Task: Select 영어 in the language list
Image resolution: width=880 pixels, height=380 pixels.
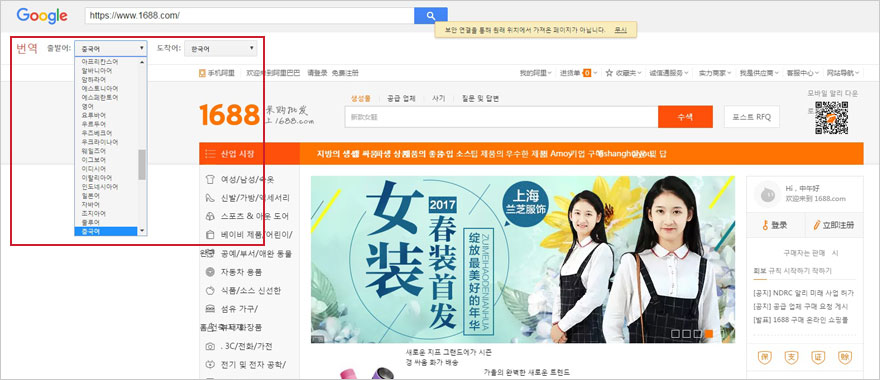Action: pos(107,106)
